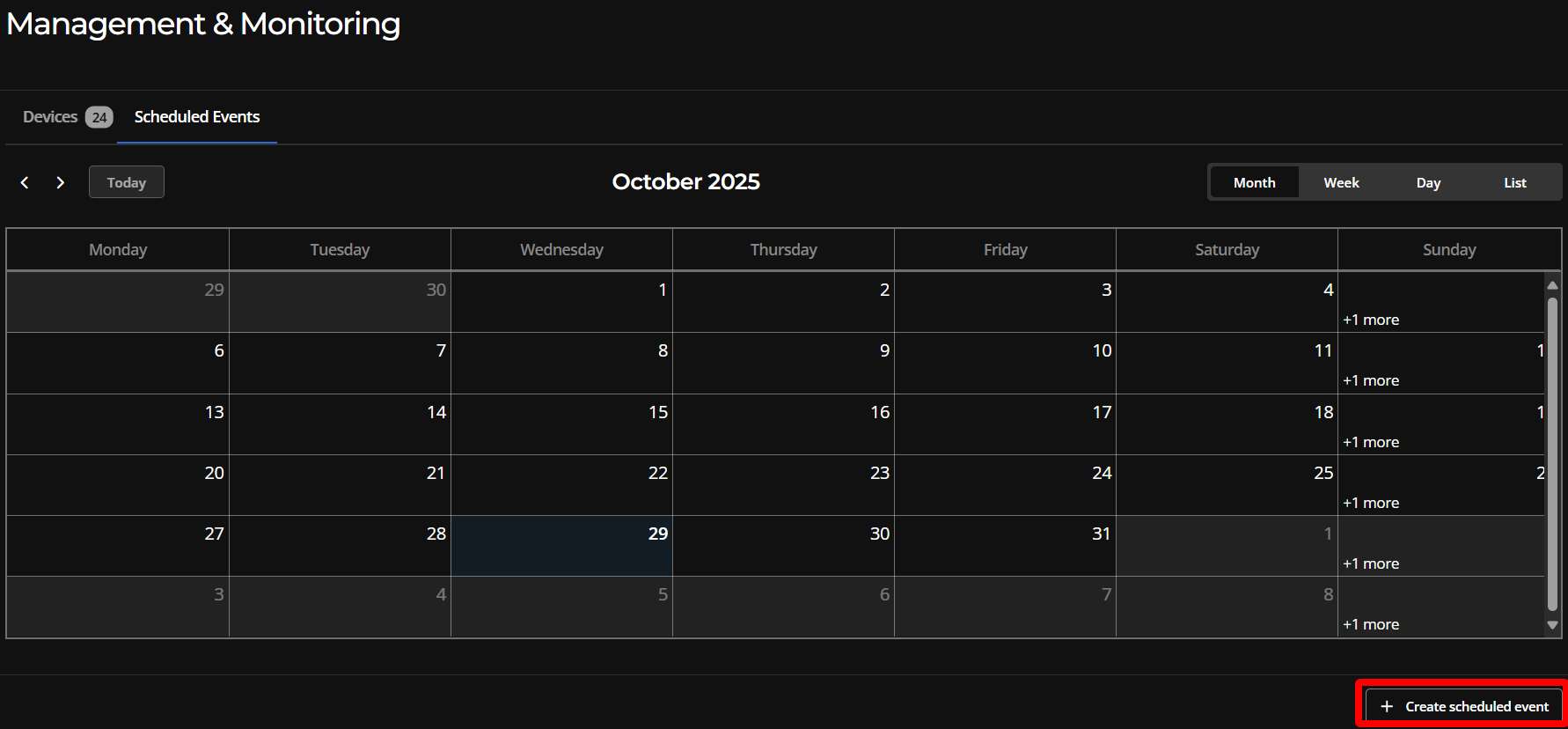The image size is (1568, 729).
Task: Click the Friday column header
Action: click(1005, 250)
